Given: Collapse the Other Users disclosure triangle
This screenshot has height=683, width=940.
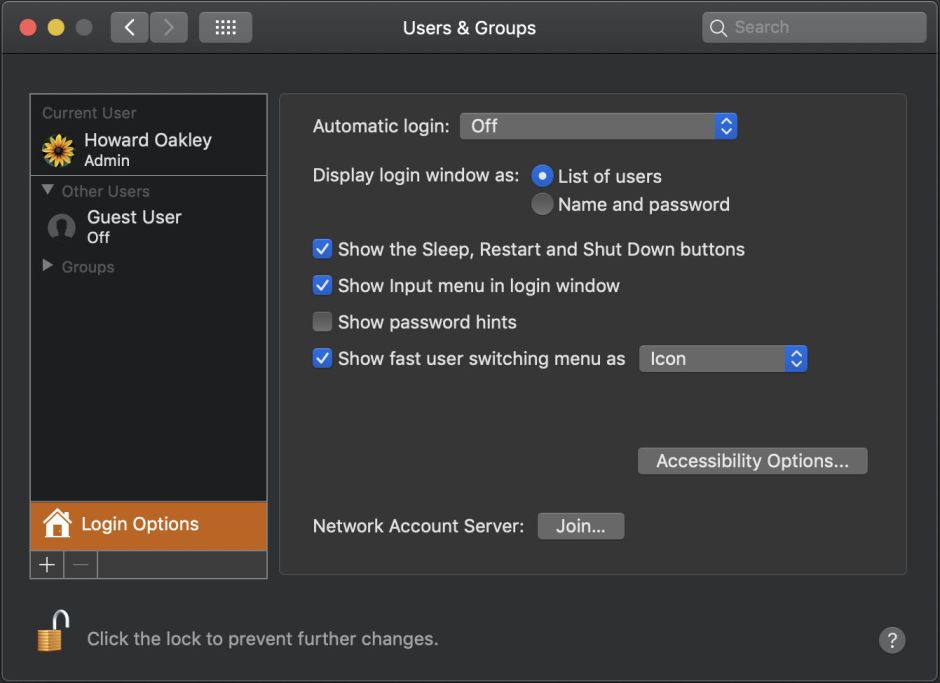Looking at the screenshot, I should click(x=47, y=190).
